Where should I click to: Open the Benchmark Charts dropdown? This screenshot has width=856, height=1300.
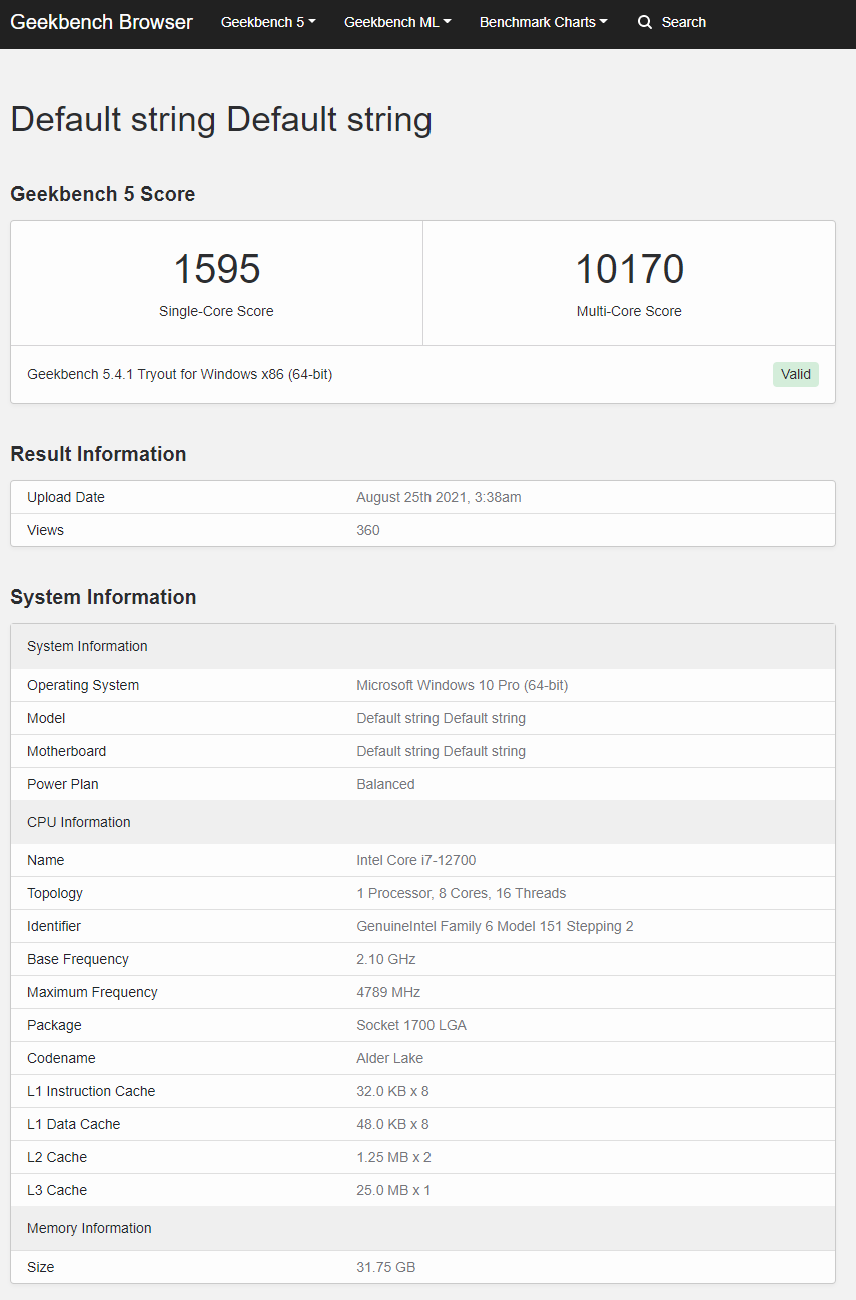pos(544,22)
